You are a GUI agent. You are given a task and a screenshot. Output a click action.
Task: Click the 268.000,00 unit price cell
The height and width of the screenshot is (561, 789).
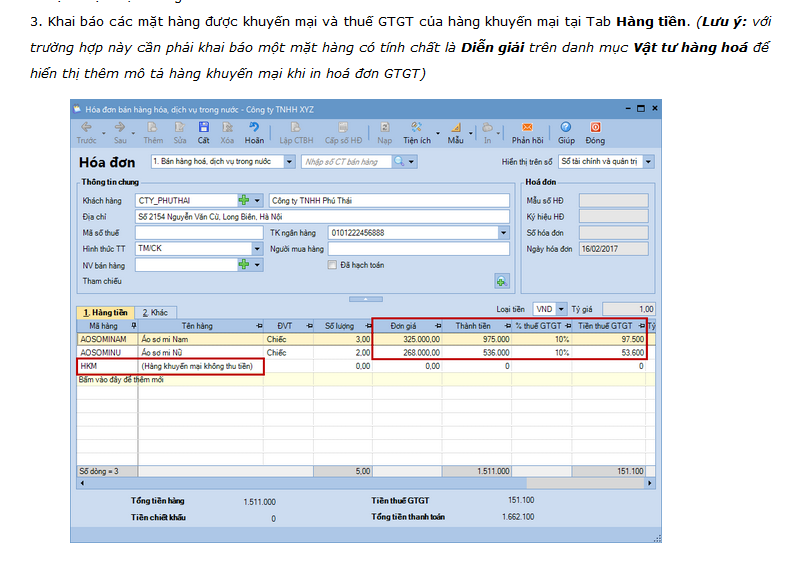click(408, 353)
